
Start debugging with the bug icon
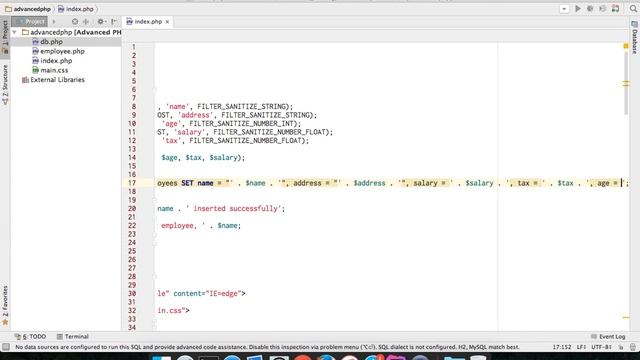tap(590, 9)
